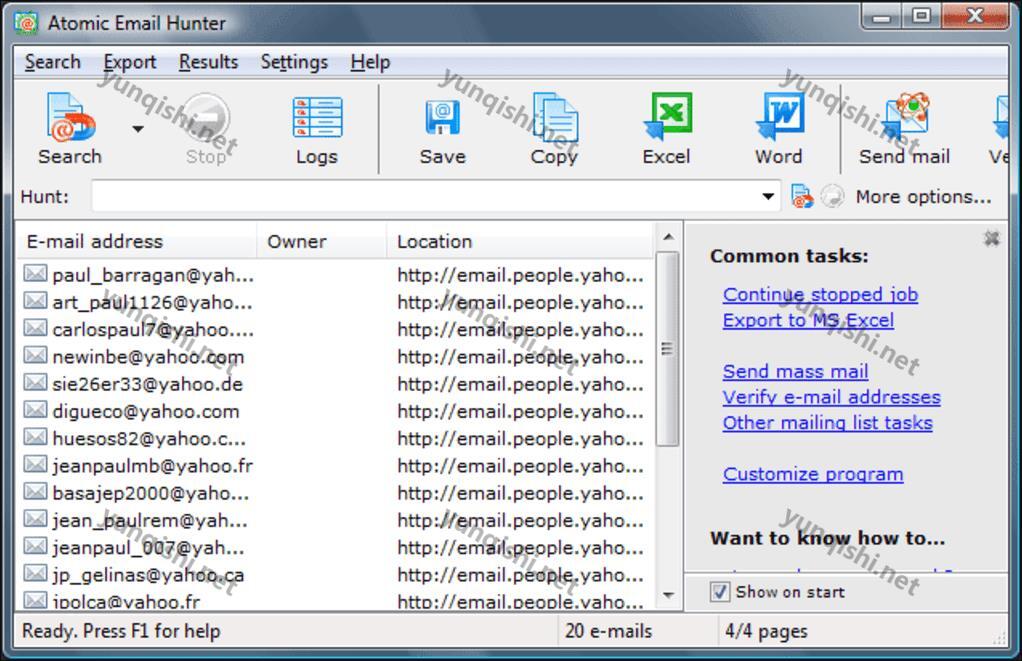Viewport: 1022px width, 661px height.
Task: Open the Settings menu
Action: (294, 62)
